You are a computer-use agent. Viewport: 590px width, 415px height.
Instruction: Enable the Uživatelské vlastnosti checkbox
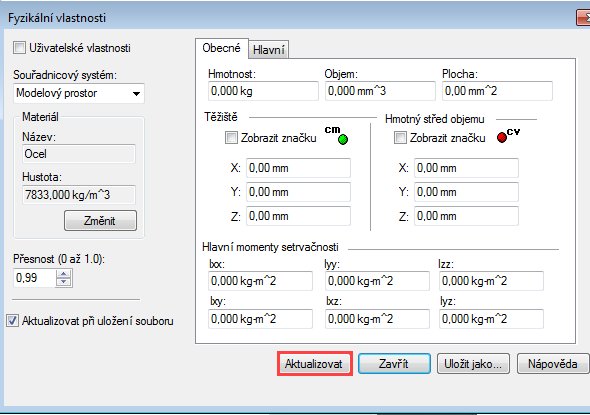19,48
